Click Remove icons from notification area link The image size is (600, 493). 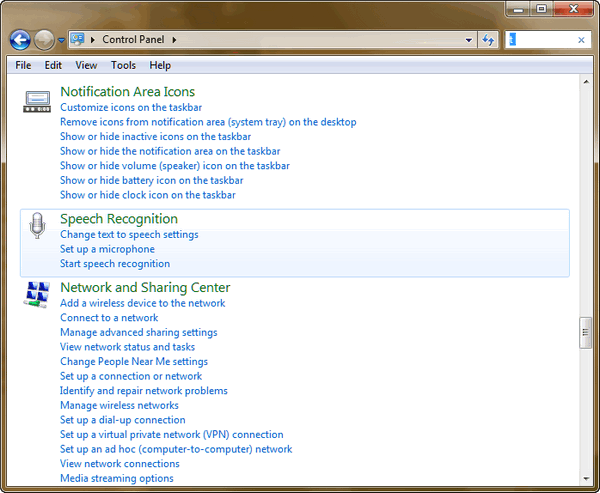[208, 122]
